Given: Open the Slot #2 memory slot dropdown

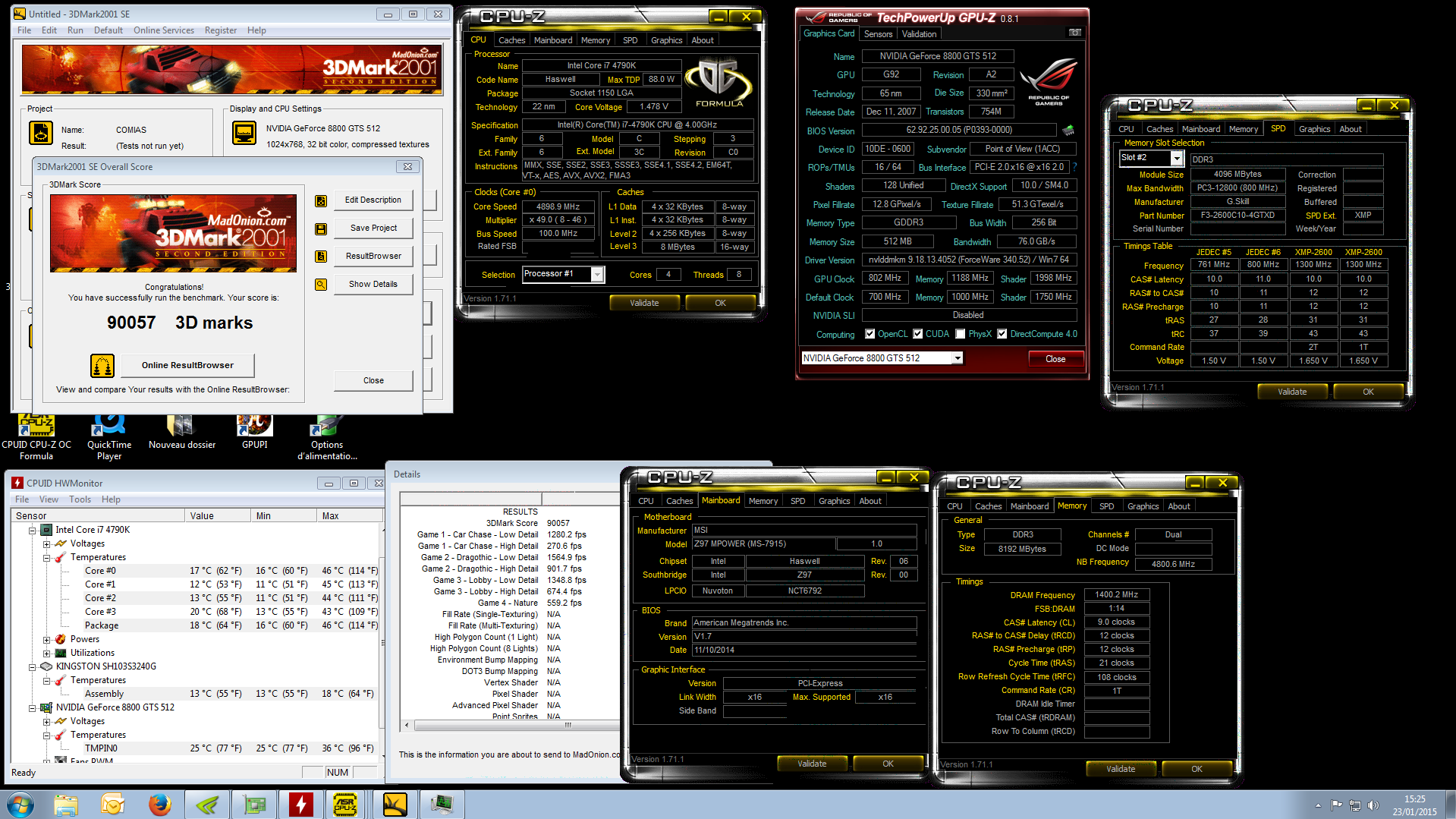Looking at the screenshot, I should (1177, 159).
